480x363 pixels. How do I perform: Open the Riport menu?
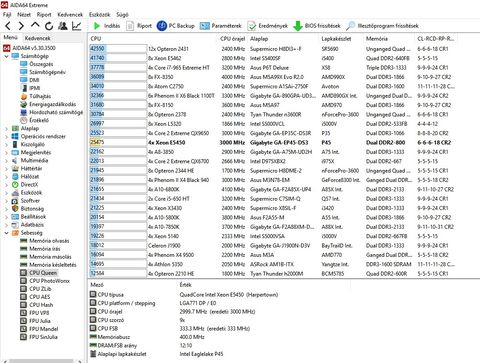coord(44,15)
